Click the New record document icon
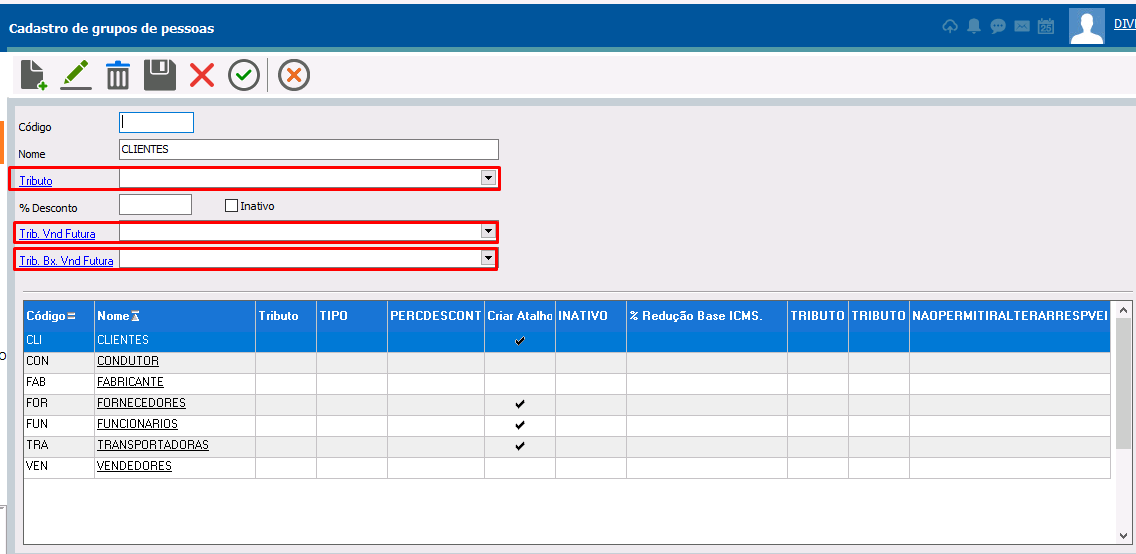This screenshot has width=1136, height=554. pyautogui.click(x=34, y=75)
